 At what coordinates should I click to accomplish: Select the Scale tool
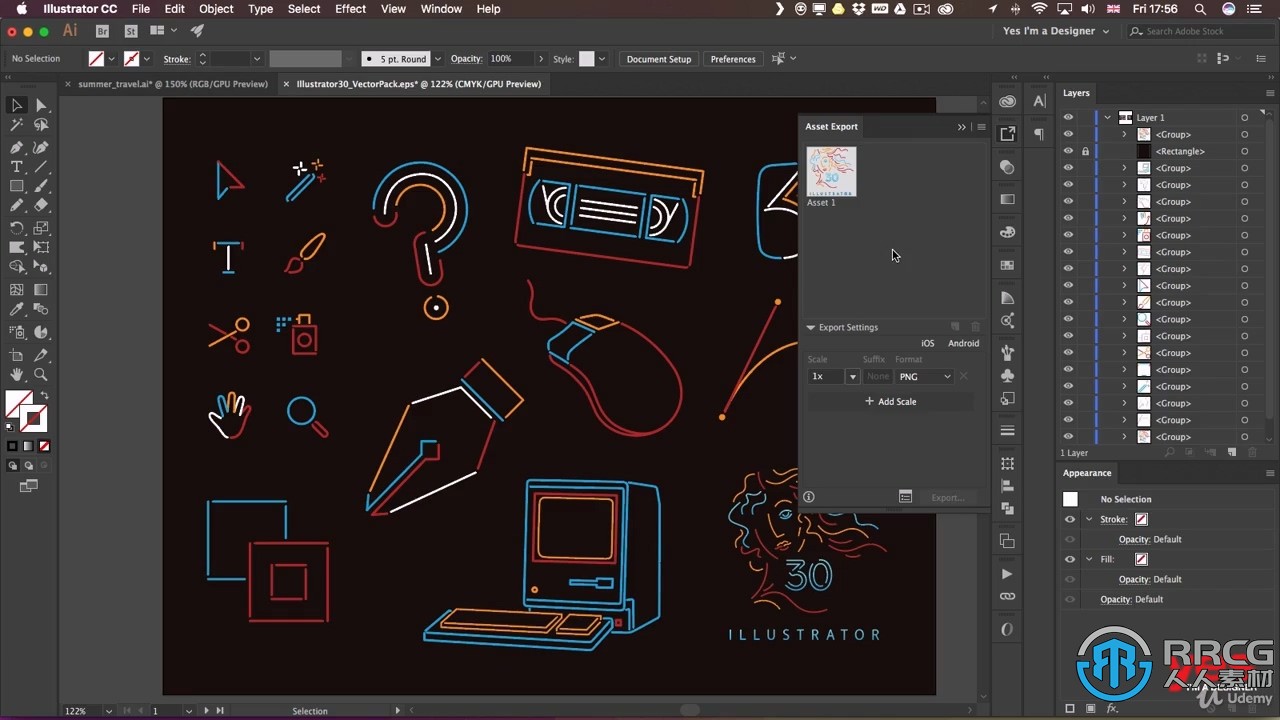coord(41,228)
